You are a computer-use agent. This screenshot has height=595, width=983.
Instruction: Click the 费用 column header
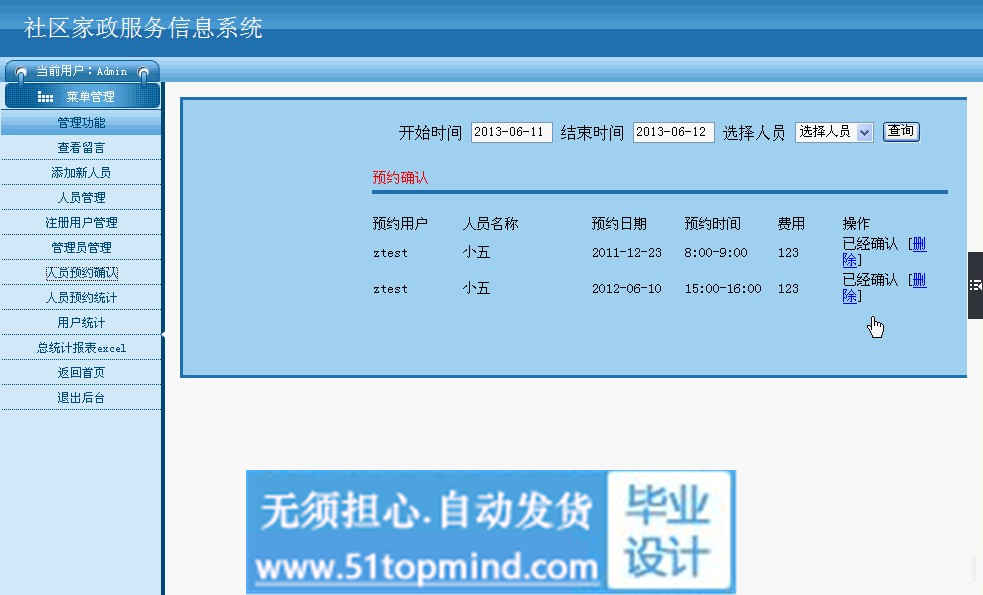click(x=791, y=224)
